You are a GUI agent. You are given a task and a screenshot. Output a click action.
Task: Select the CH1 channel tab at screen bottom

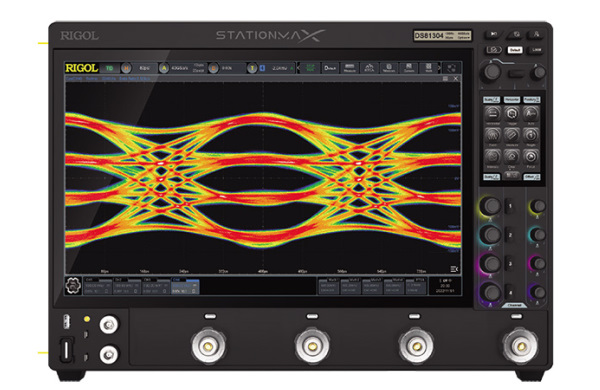click(x=98, y=286)
